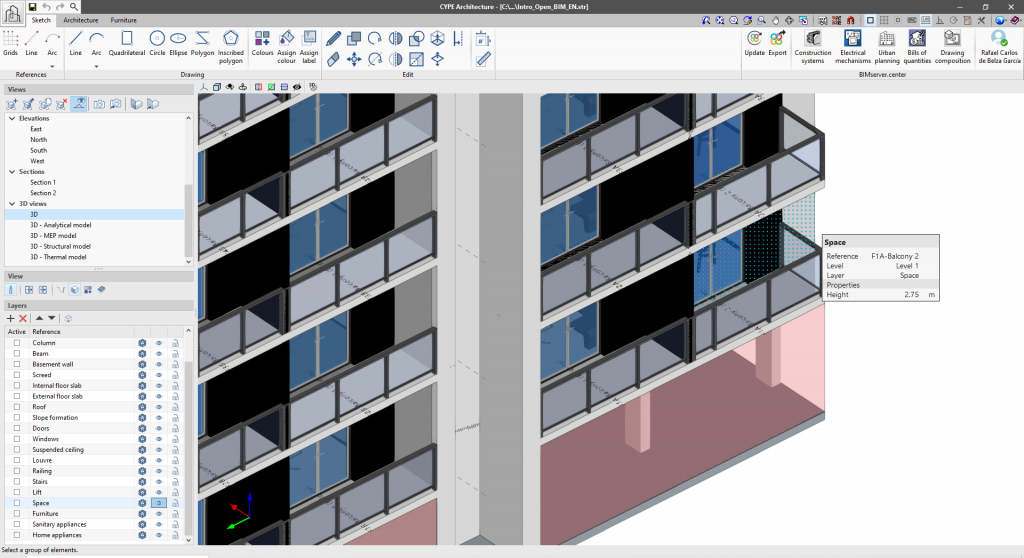Click the Ellipse drawing tool
The width and height of the screenshot is (1024, 558).
pyautogui.click(x=178, y=44)
